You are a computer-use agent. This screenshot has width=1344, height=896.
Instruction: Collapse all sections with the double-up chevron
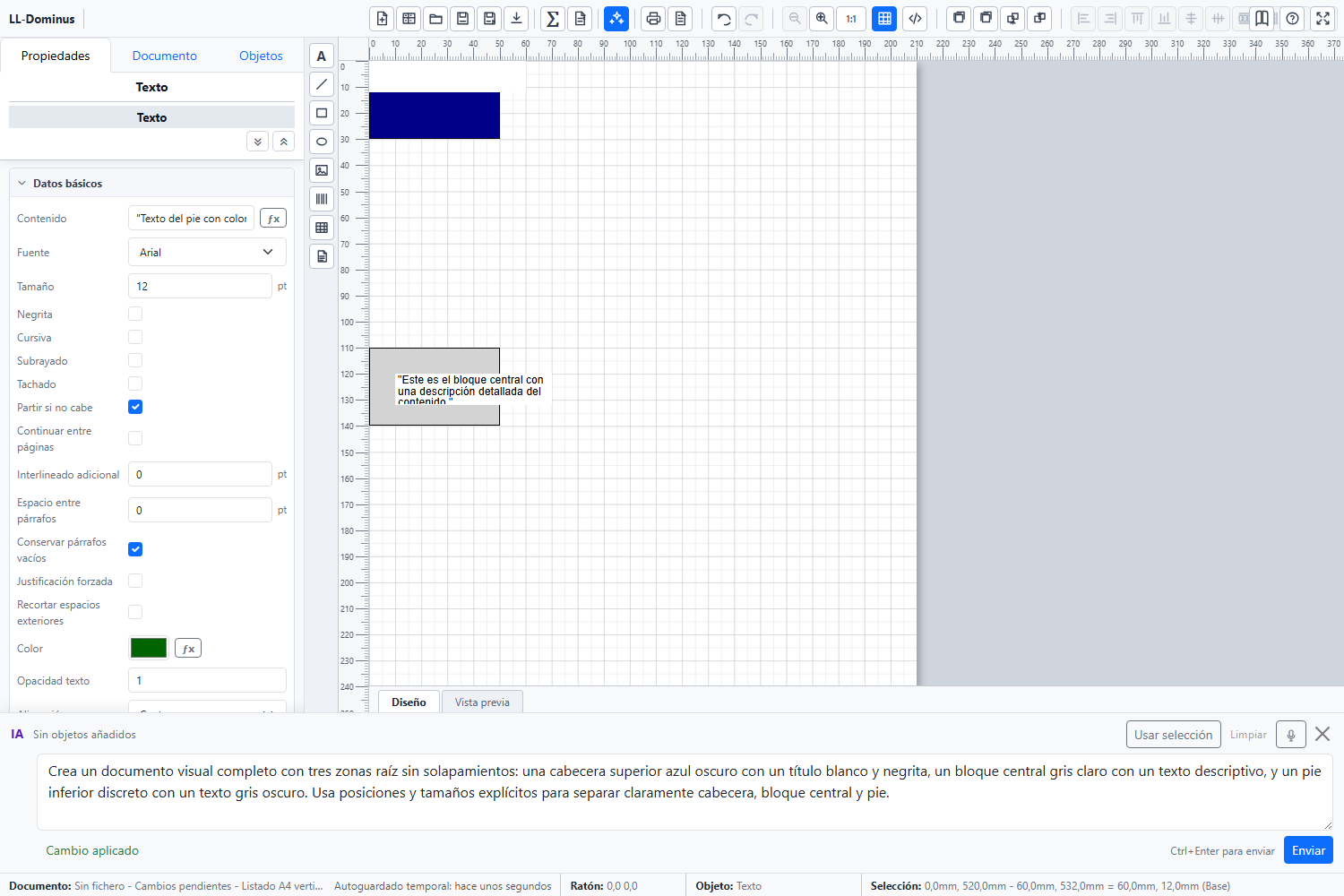click(283, 142)
